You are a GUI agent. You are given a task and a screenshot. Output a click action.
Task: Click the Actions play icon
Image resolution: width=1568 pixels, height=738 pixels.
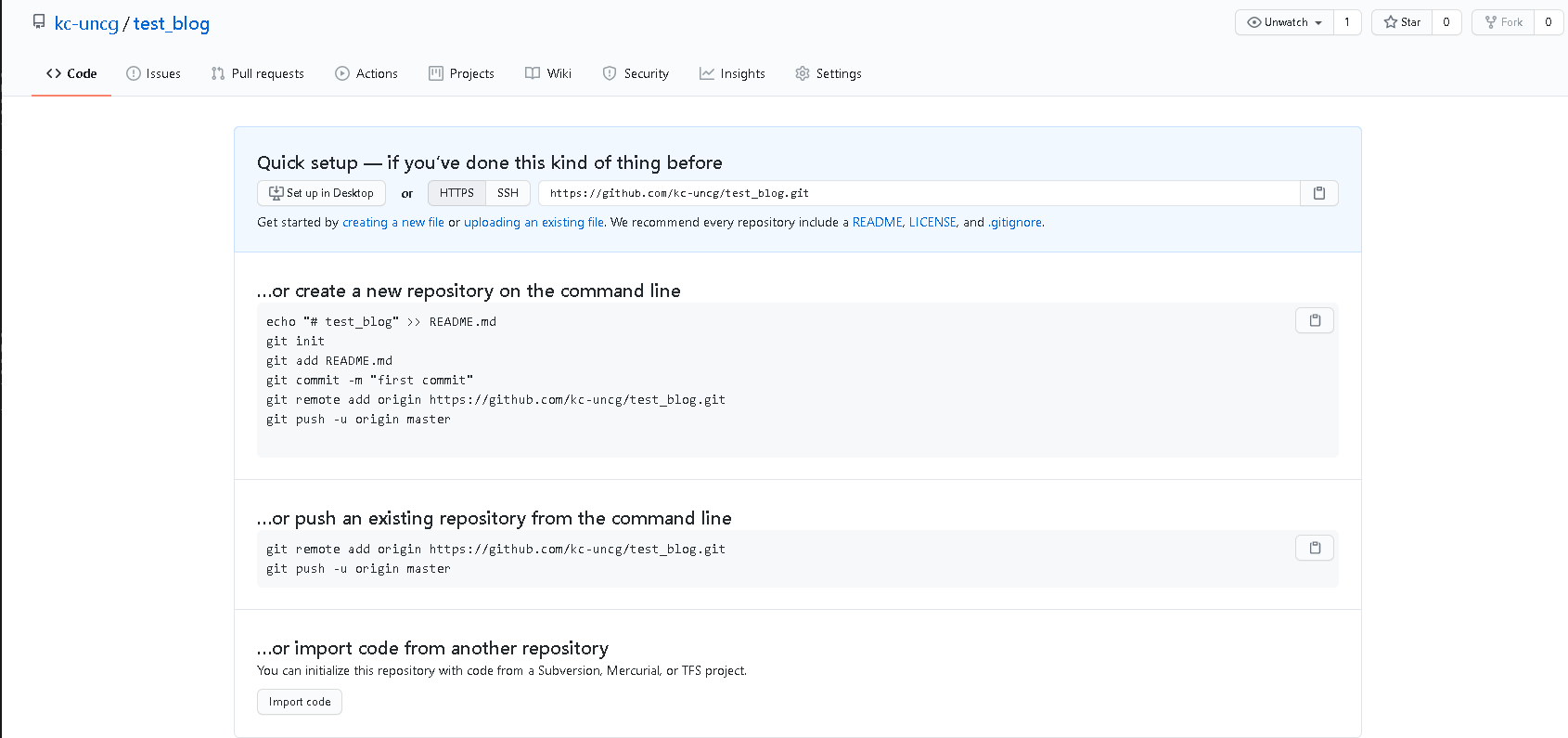[x=342, y=73]
